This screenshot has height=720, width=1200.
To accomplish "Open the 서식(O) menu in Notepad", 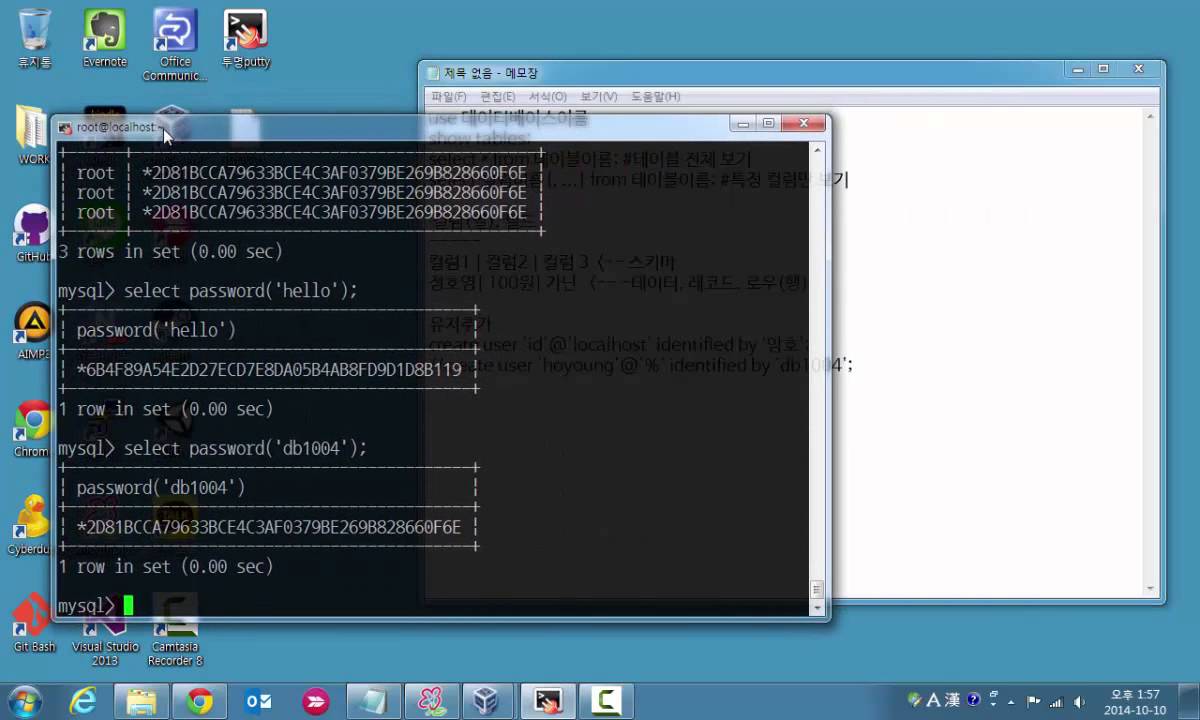I will point(547,96).
